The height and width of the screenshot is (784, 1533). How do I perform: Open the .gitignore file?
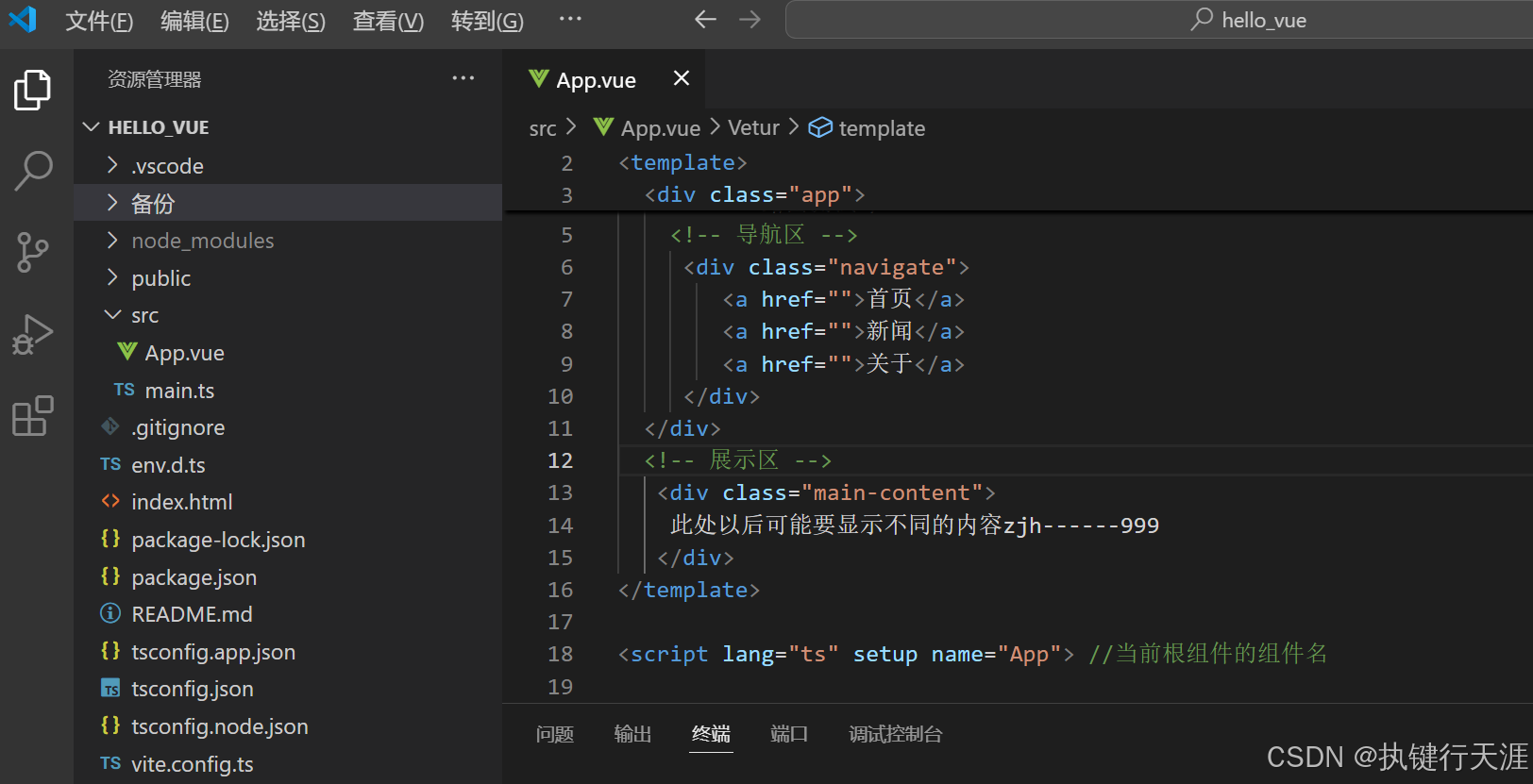pyautogui.click(x=289, y=427)
